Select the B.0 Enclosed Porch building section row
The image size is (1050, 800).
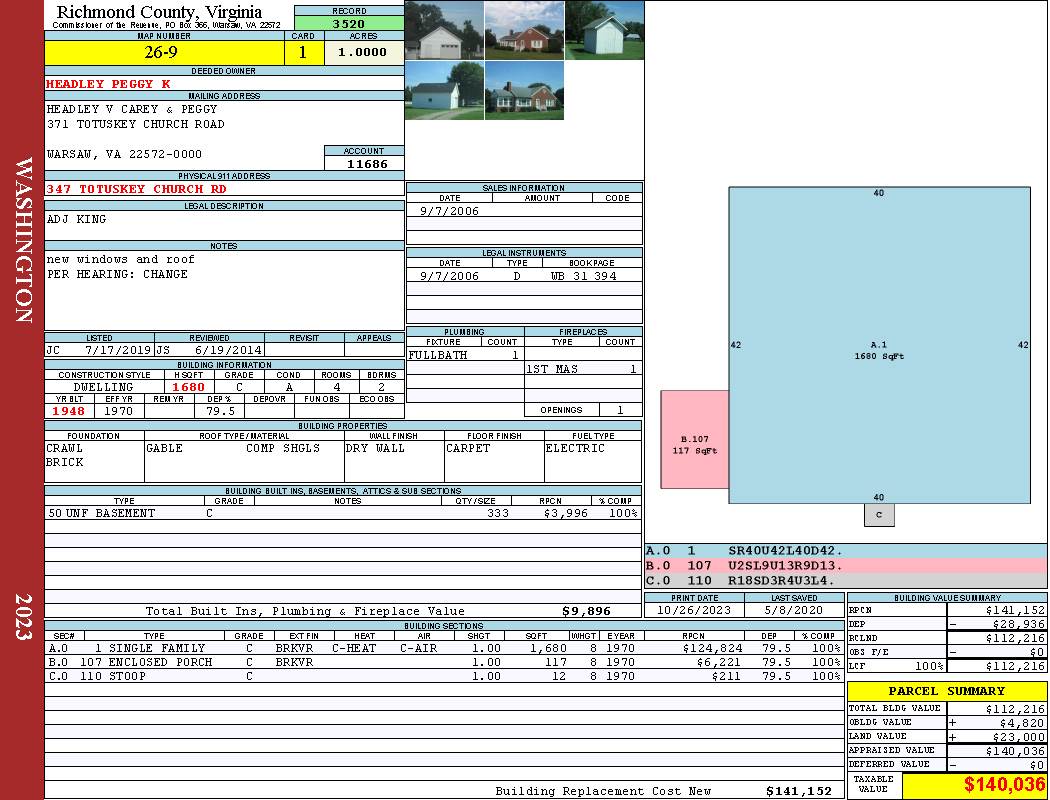click(x=444, y=662)
